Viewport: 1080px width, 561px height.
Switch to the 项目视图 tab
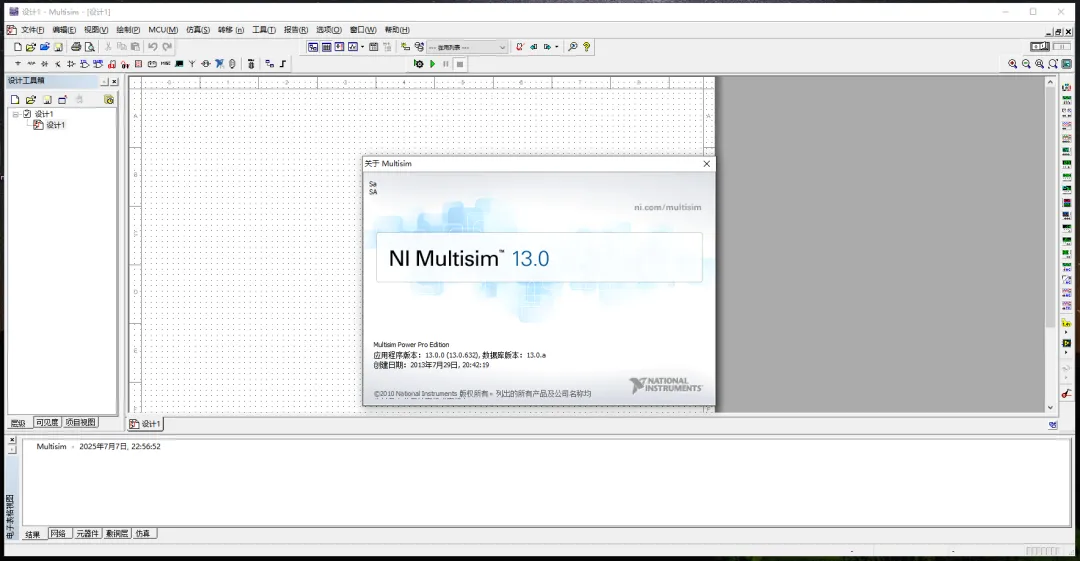click(x=81, y=422)
